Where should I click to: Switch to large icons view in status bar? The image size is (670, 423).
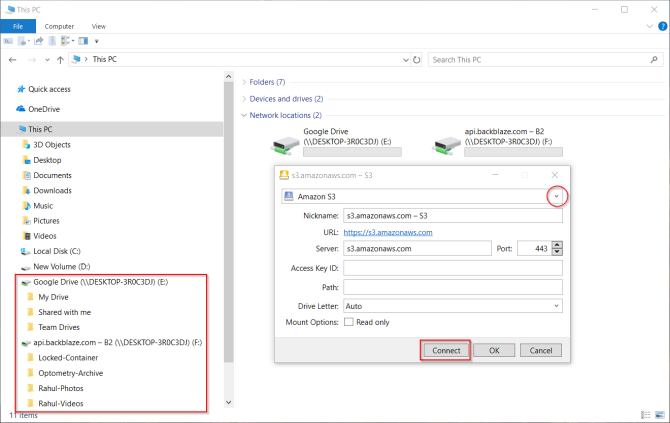[660, 415]
